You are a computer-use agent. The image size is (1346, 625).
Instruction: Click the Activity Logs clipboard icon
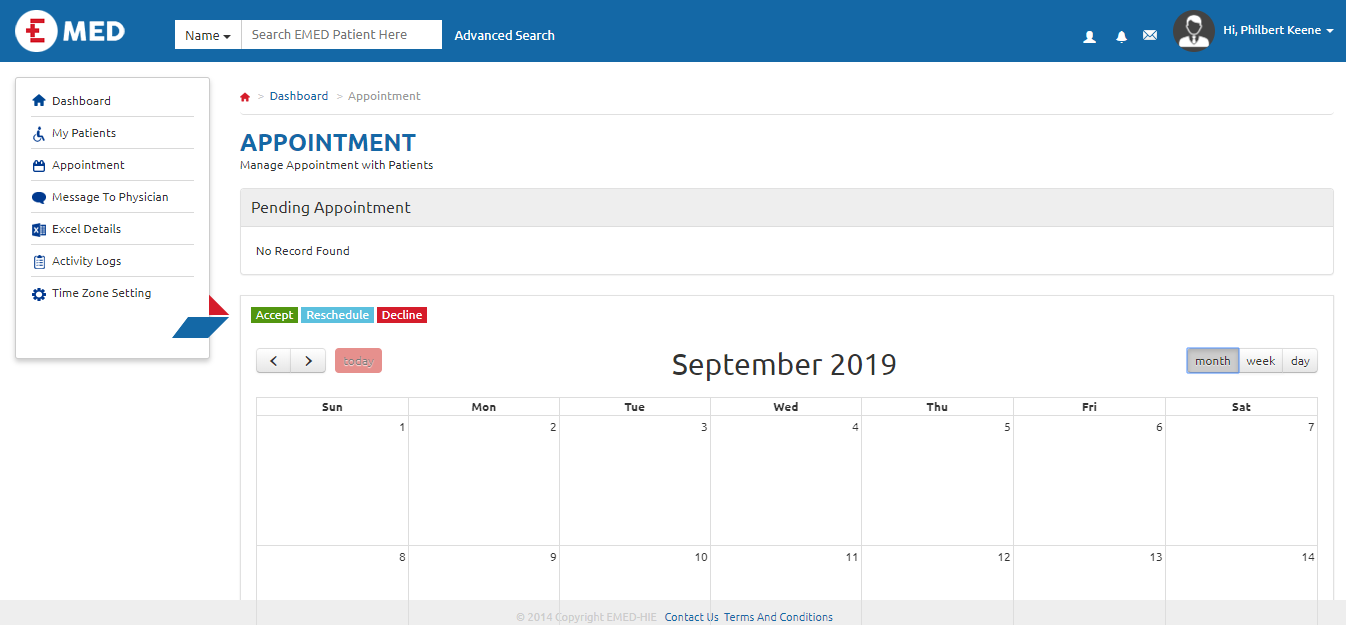pos(39,261)
